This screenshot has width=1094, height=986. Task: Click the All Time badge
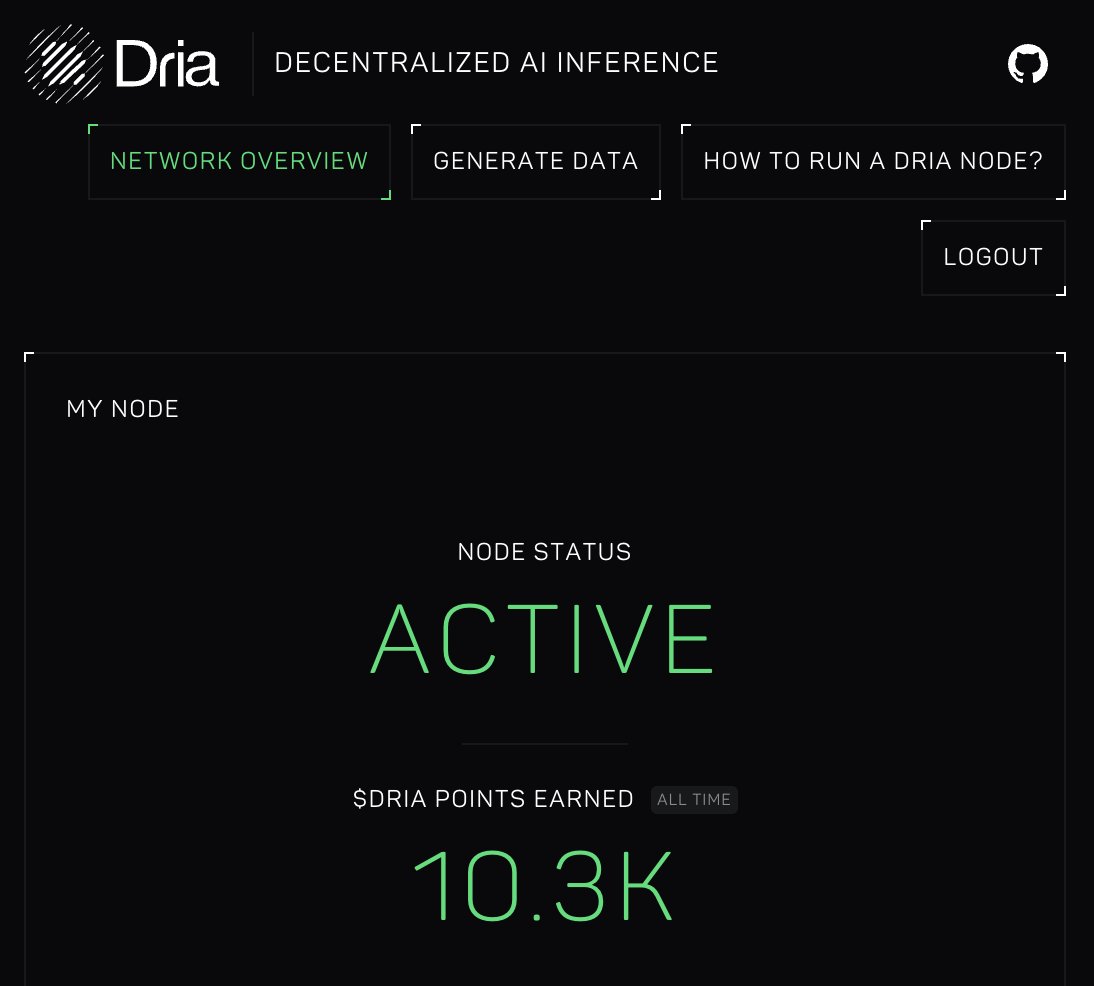(x=694, y=800)
